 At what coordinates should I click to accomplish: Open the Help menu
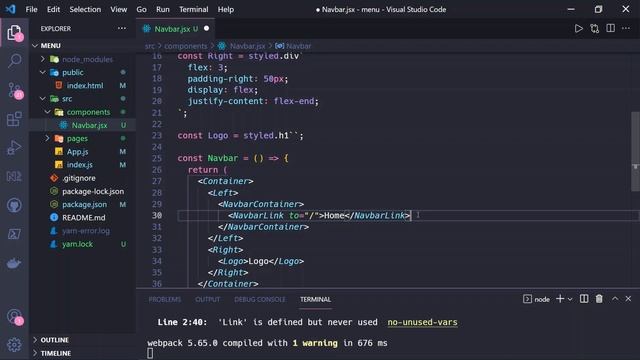(x=225, y=9)
